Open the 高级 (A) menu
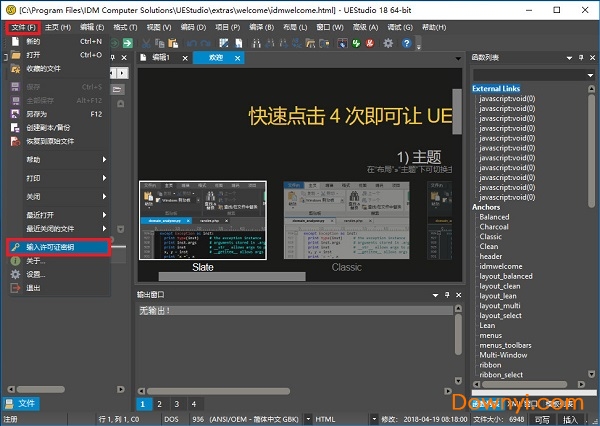 pyautogui.click(x=365, y=27)
